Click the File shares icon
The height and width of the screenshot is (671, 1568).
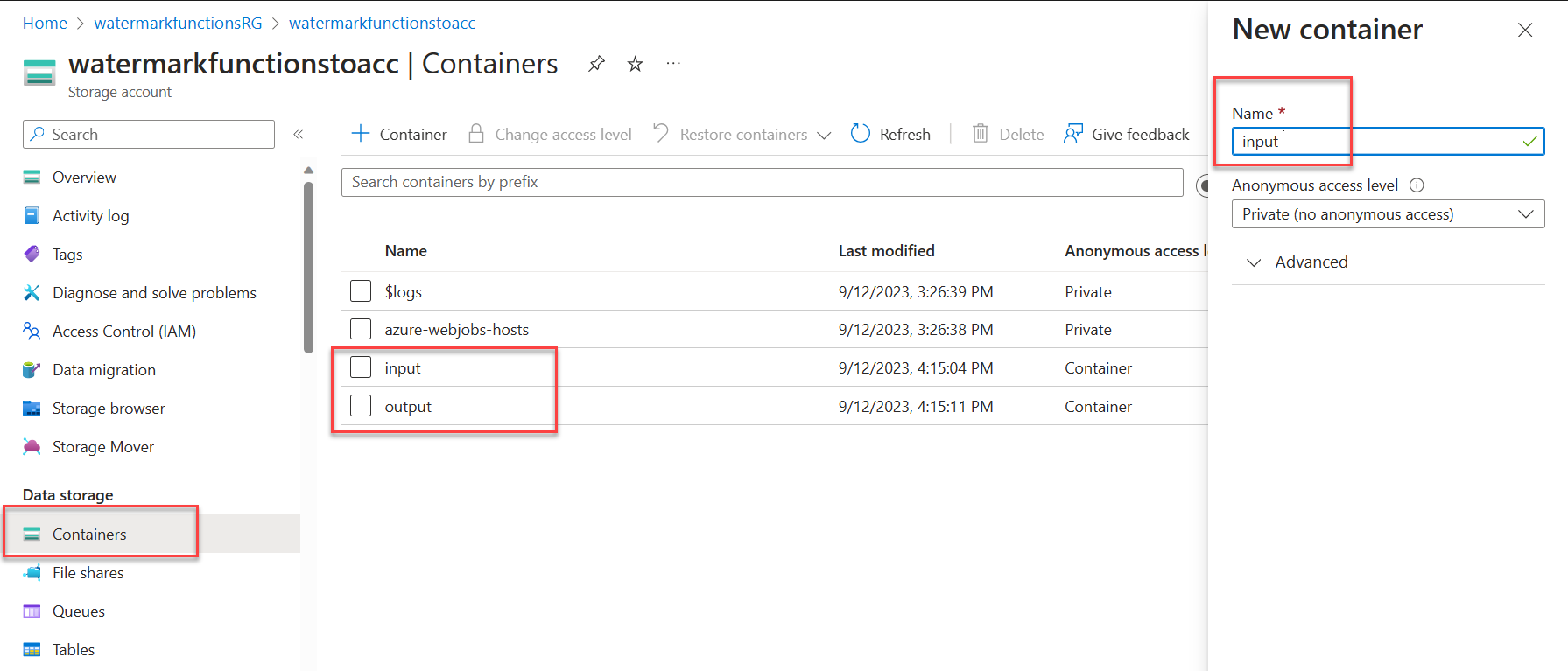click(x=32, y=572)
